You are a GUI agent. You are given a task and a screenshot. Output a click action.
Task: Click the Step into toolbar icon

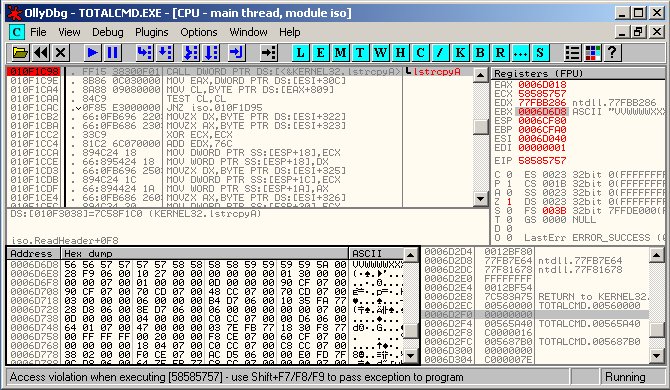pos(144,53)
